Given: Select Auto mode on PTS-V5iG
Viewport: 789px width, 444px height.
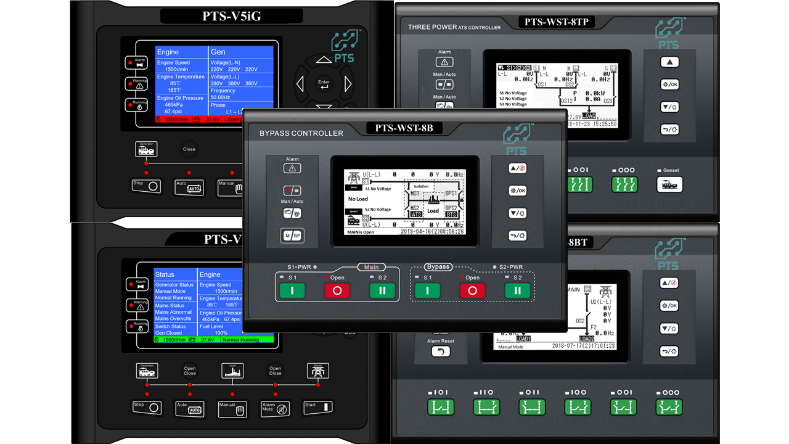Looking at the screenshot, I should pyautogui.click(x=191, y=186).
